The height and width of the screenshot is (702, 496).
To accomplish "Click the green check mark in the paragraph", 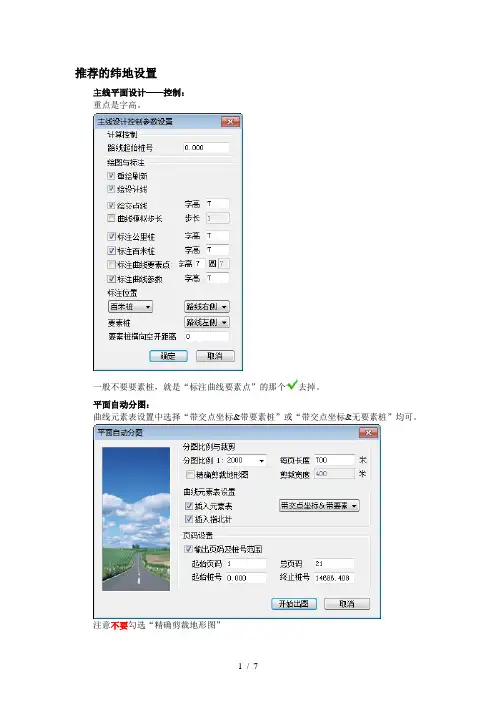I will coord(292,385).
